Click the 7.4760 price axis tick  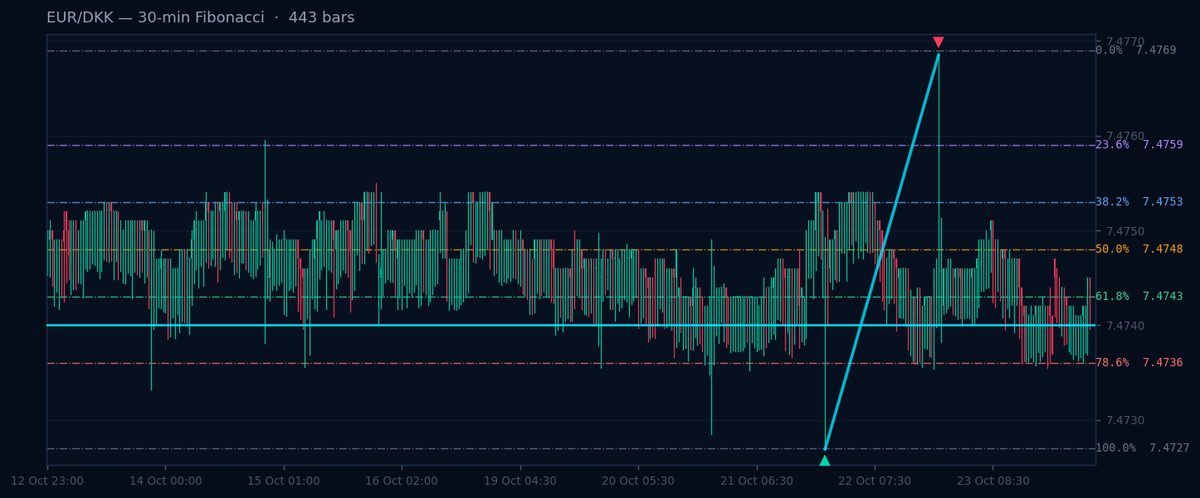(x=1125, y=136)
